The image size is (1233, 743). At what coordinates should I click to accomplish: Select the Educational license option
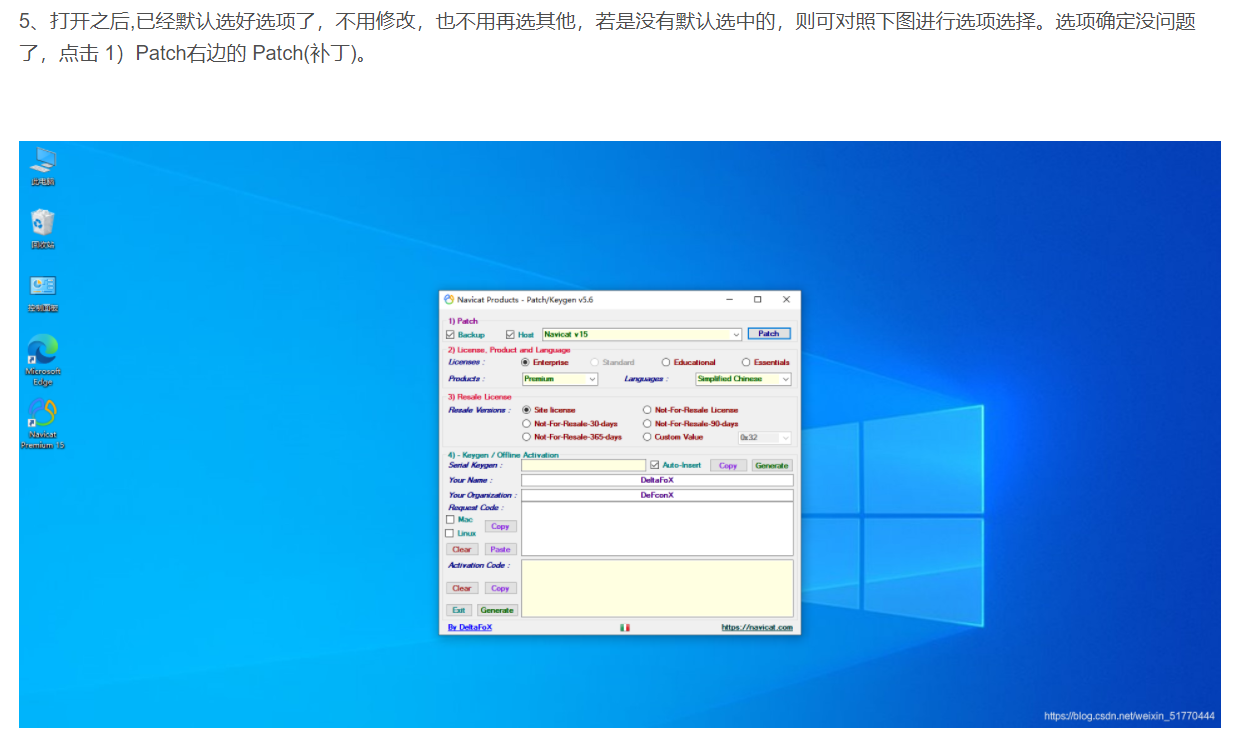[x=666, y=362]
